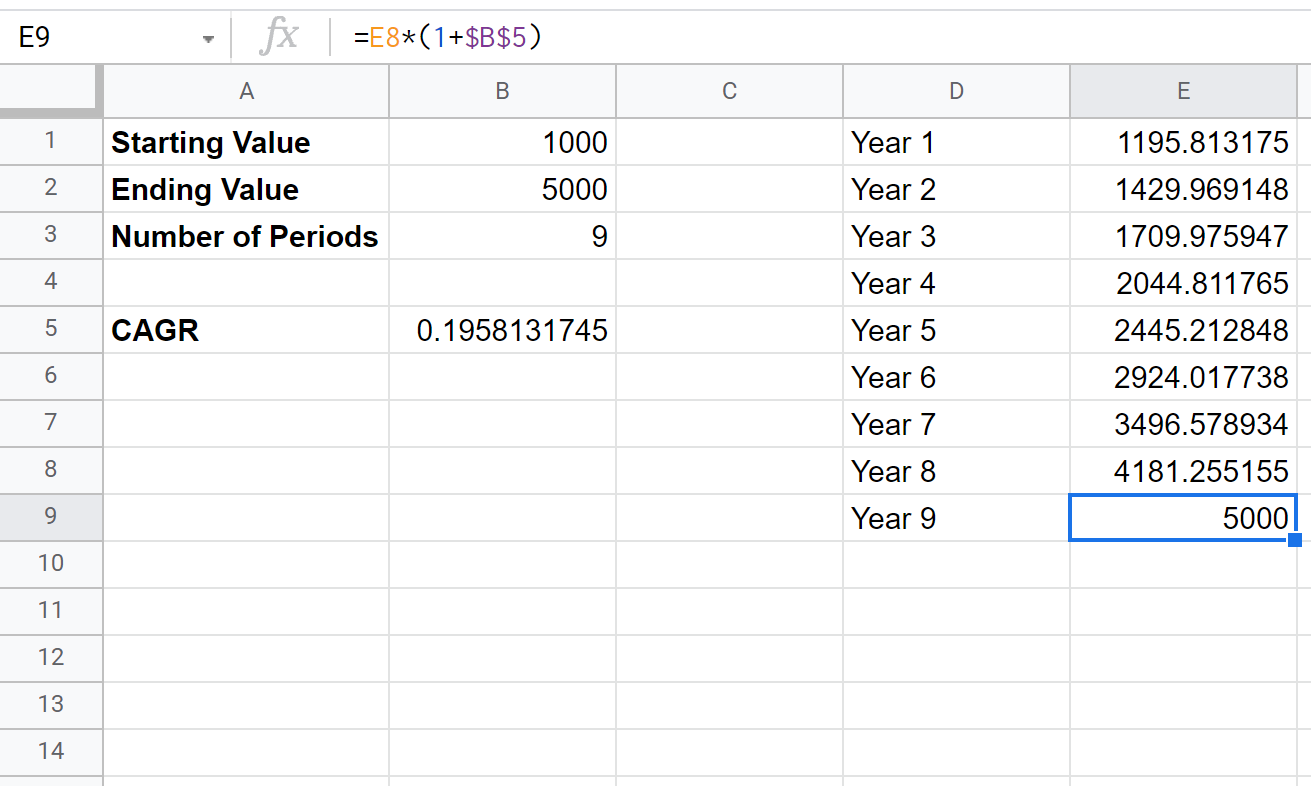The width and height of the screenshot is (1311, 786).
Task: Click the cell showing 1195.813175
Action: coord(1183,142)
